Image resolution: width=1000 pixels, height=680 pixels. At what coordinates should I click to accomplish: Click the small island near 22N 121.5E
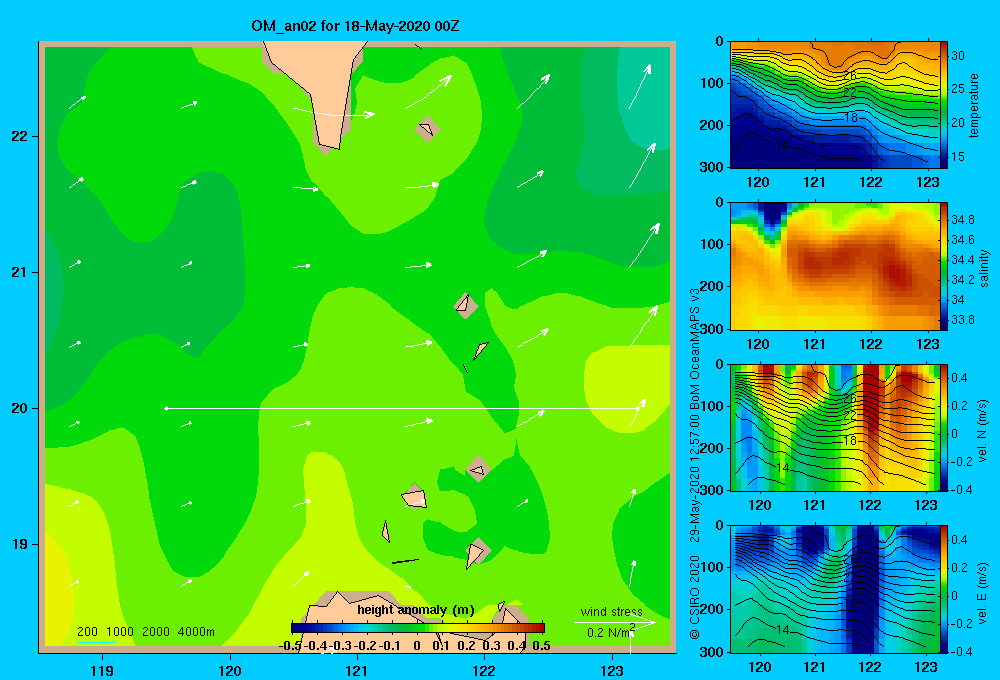point(427,129)
